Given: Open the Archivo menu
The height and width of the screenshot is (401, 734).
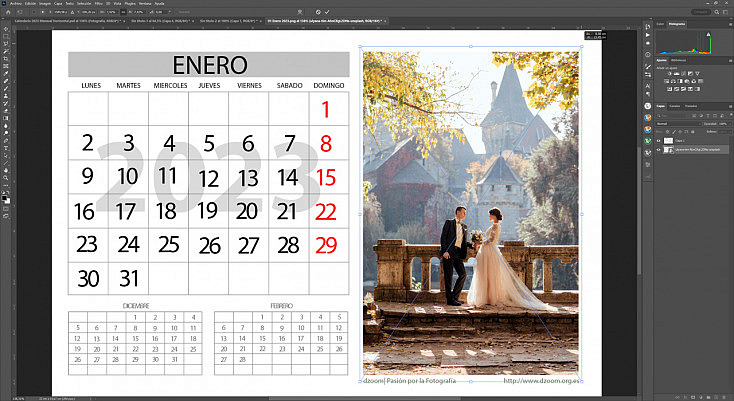Looking at the screenshot, I should coord(16,4).
